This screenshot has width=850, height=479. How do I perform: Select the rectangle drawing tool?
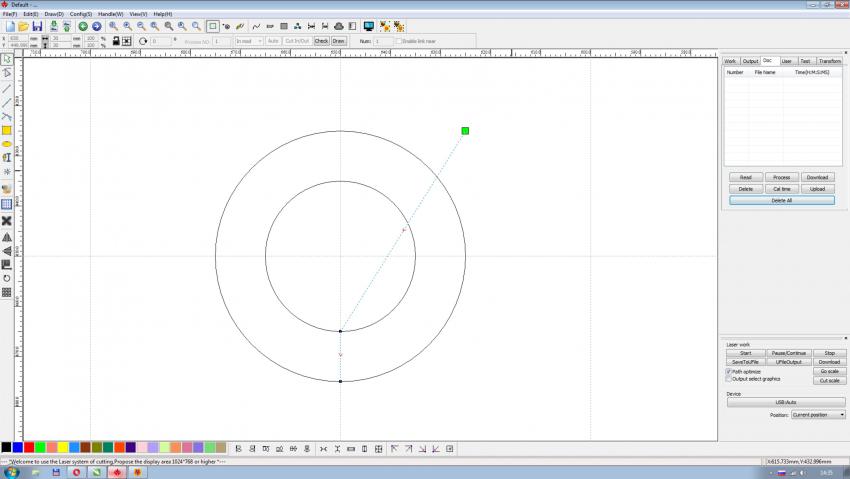[x=7, y=130]
